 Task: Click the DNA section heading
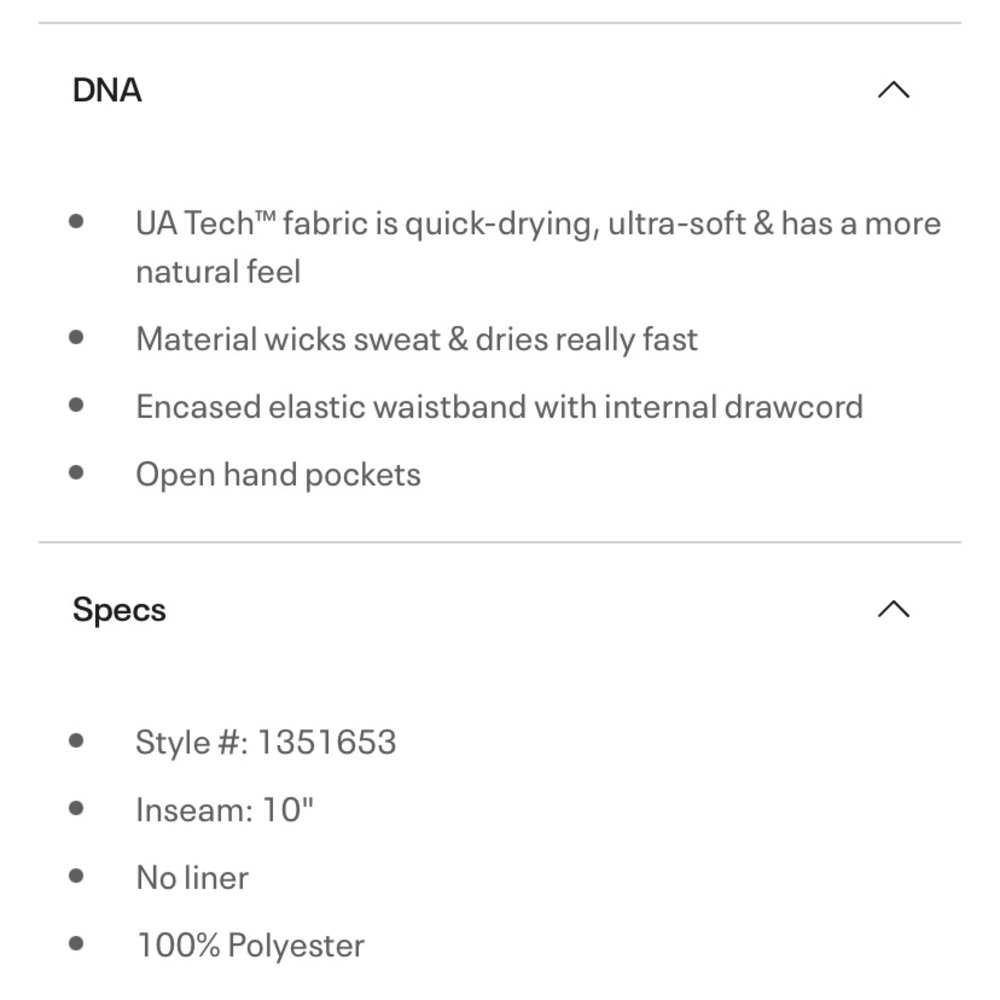click(107, 90)
